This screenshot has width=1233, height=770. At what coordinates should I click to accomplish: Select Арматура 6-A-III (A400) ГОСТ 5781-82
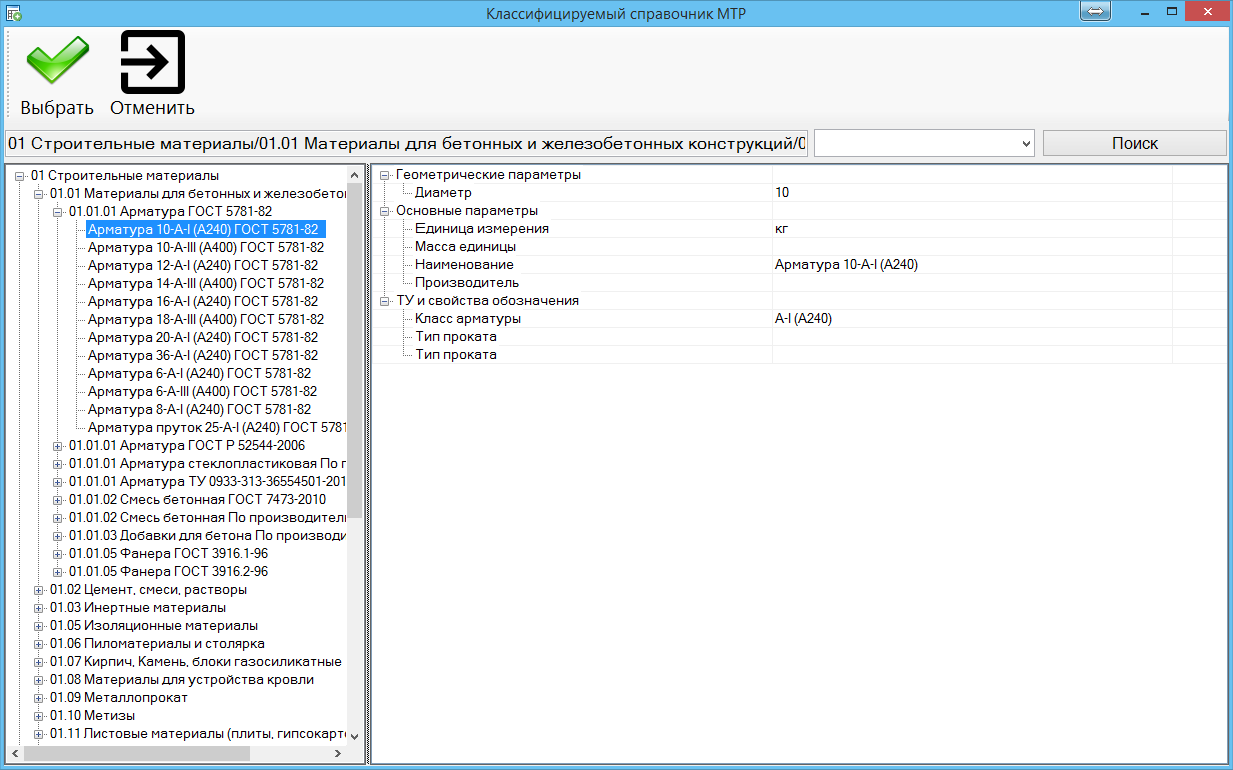(x=203, y=391)
